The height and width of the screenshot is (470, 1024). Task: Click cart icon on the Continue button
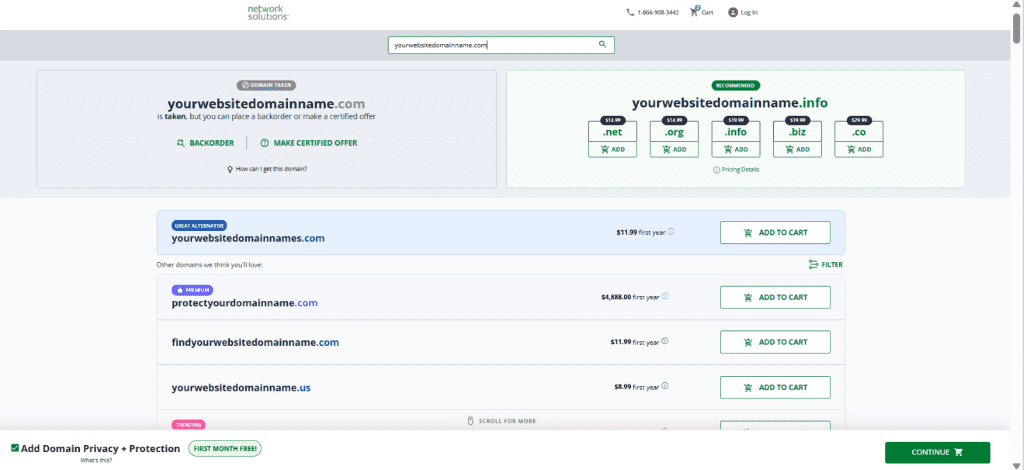(958, 452)
